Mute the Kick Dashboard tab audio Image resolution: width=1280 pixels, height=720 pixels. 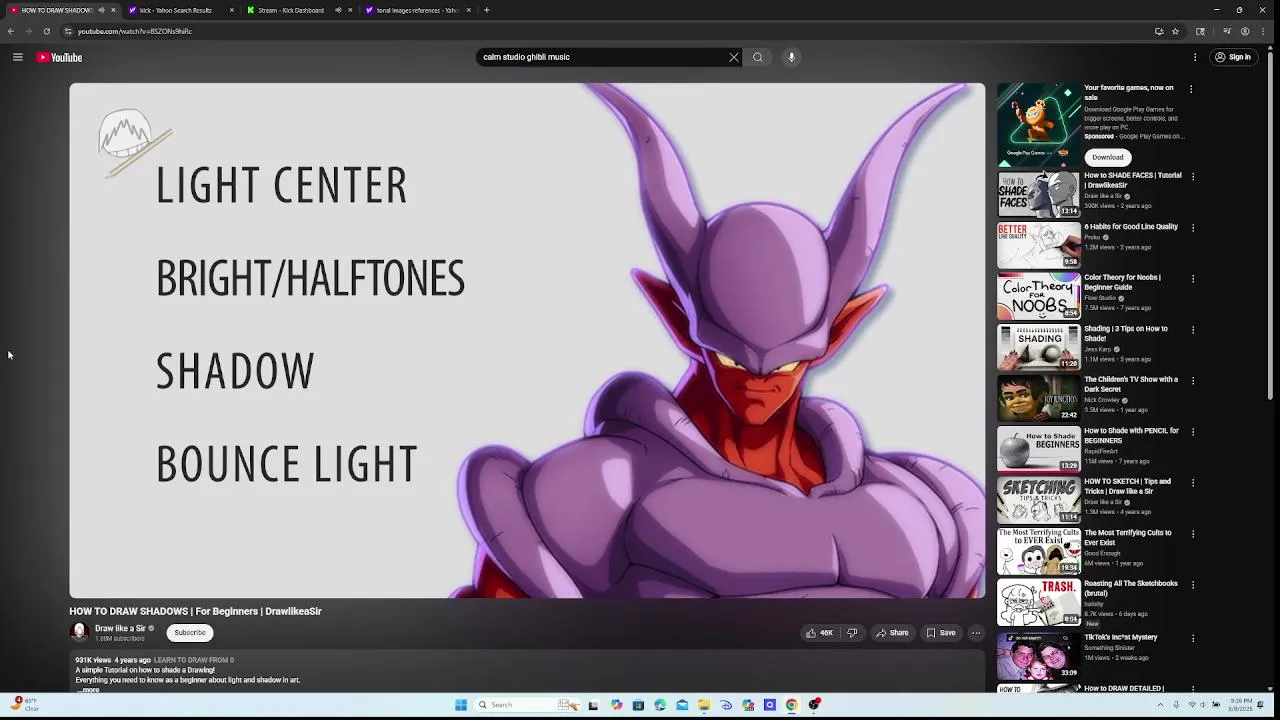tap(338, 10)
